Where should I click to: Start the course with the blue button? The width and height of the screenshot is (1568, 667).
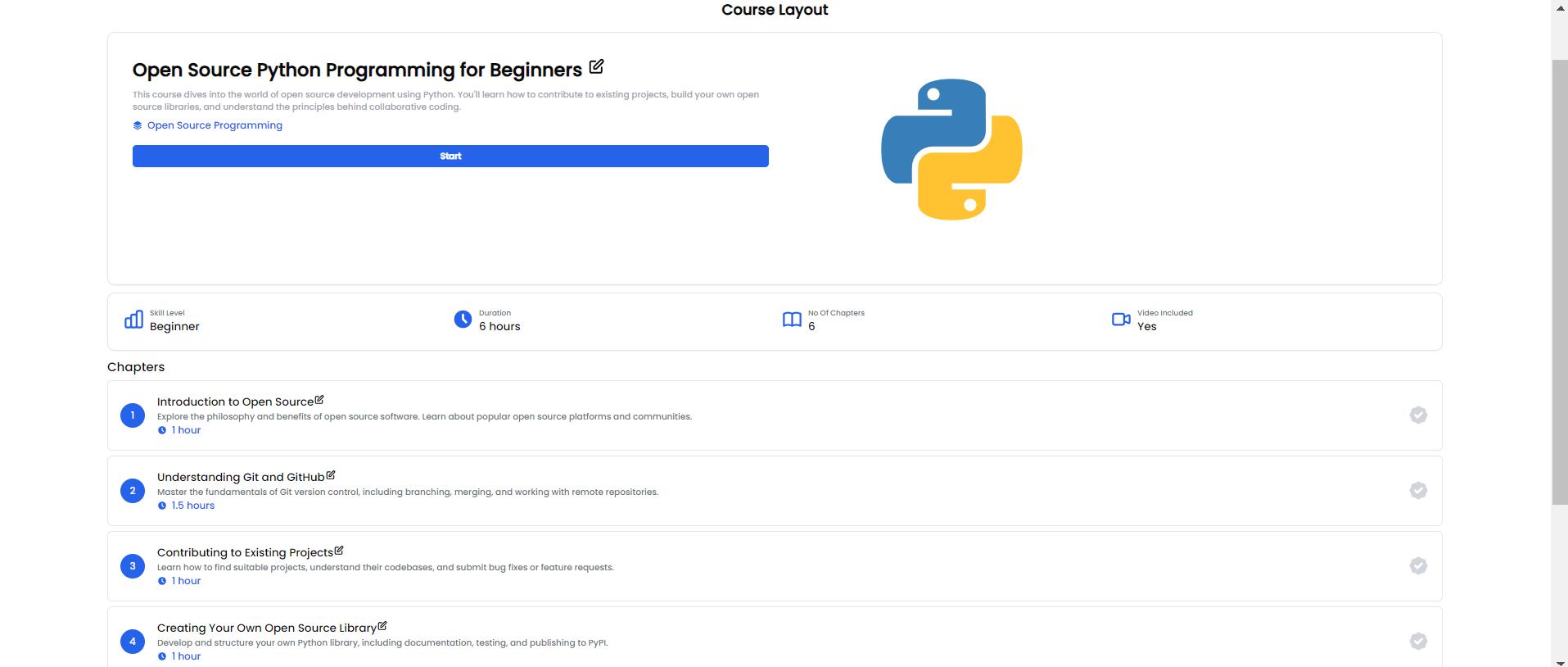450,157
